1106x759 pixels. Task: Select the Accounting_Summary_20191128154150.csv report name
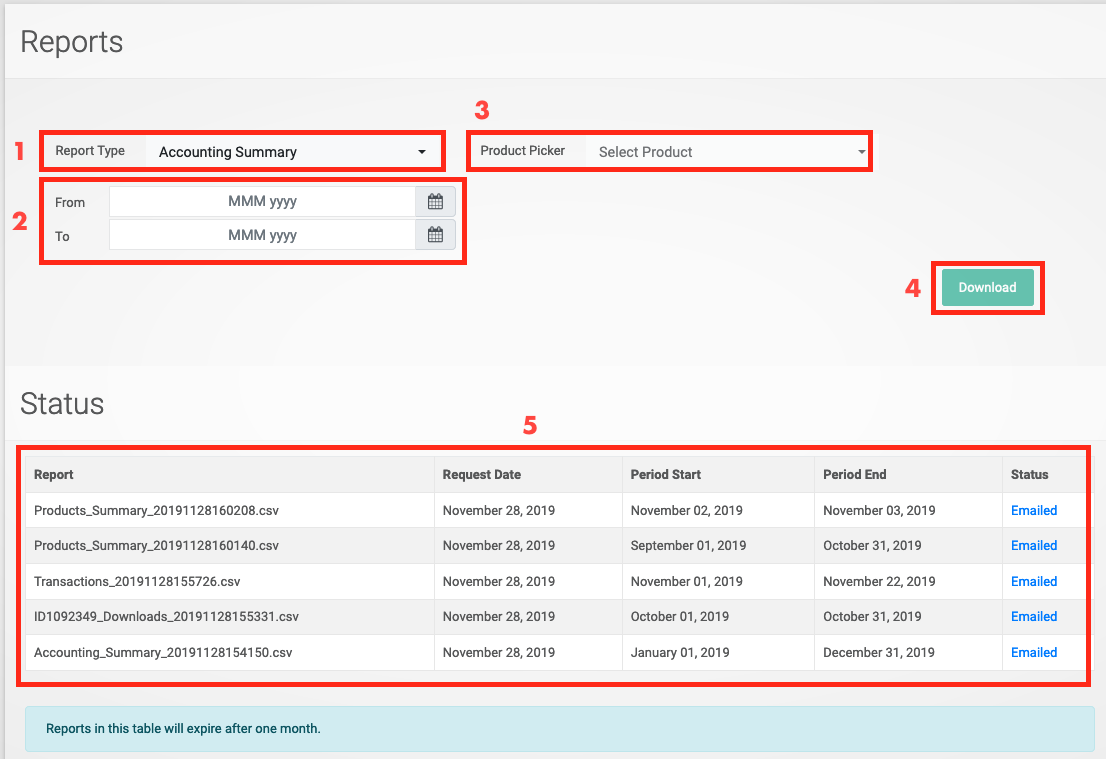(163, 653)
